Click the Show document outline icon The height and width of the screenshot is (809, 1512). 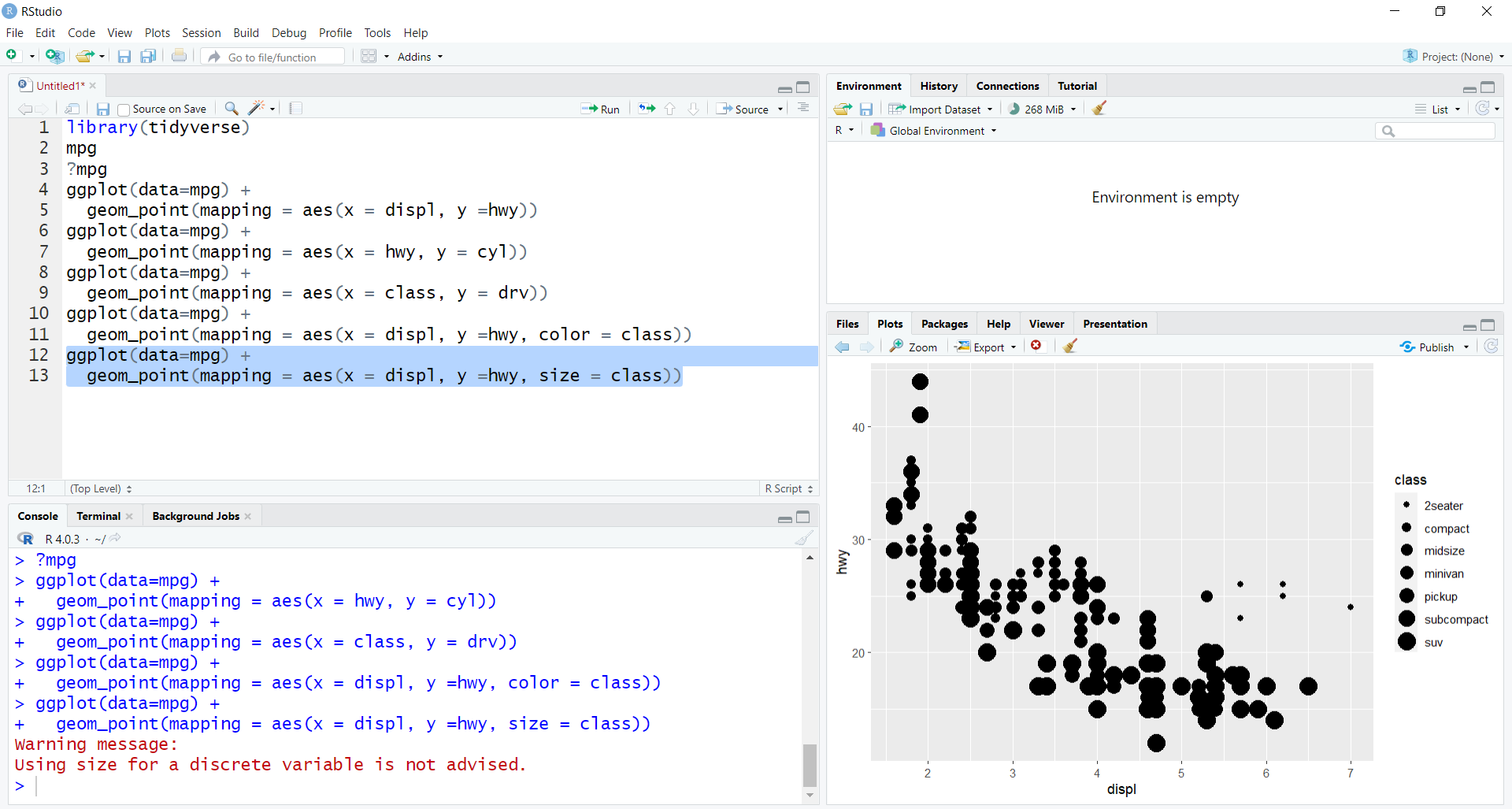click(803, 108)
